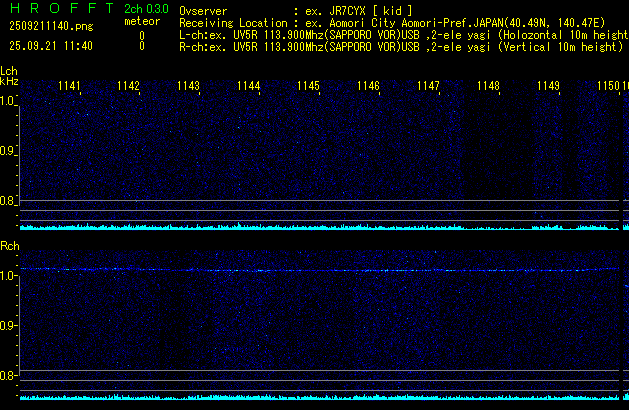Click the 1.0 kHz carrier line in Rch

[320, 269]
